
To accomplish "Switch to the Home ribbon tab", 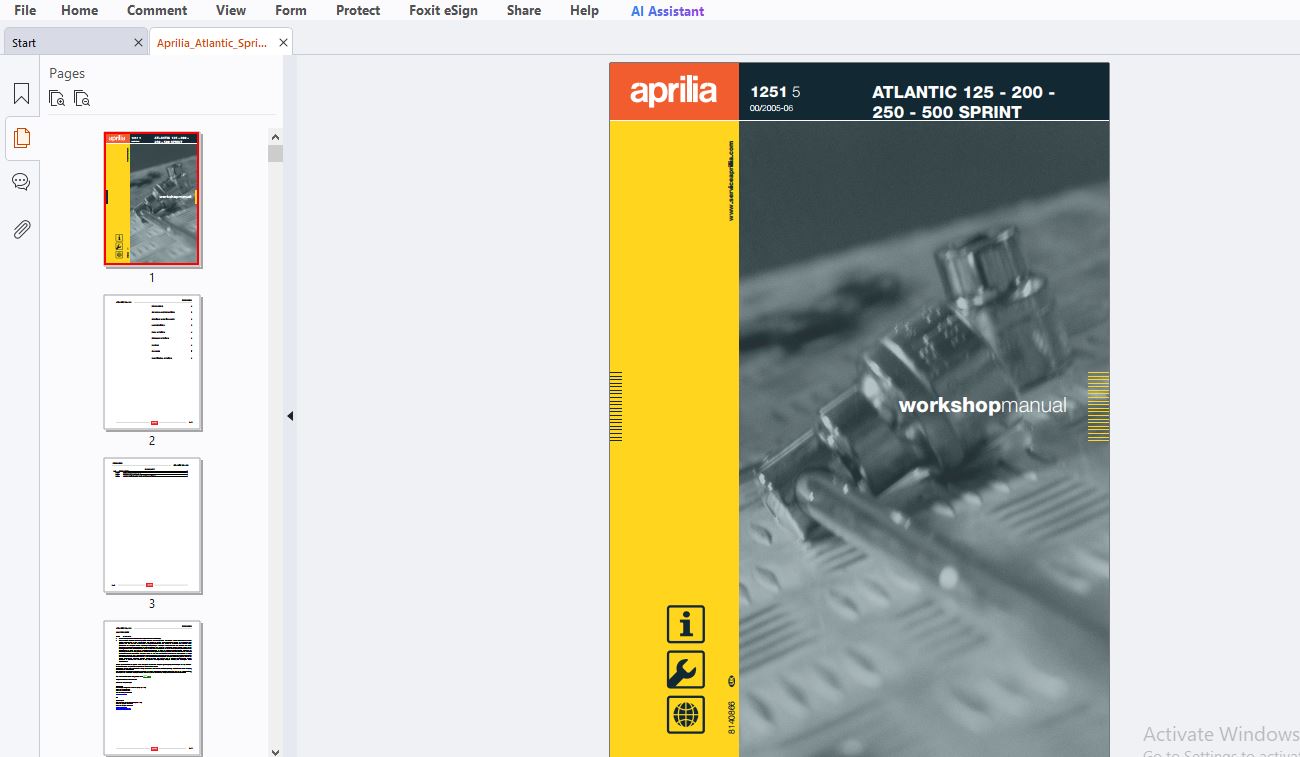I will coord(80,10).
